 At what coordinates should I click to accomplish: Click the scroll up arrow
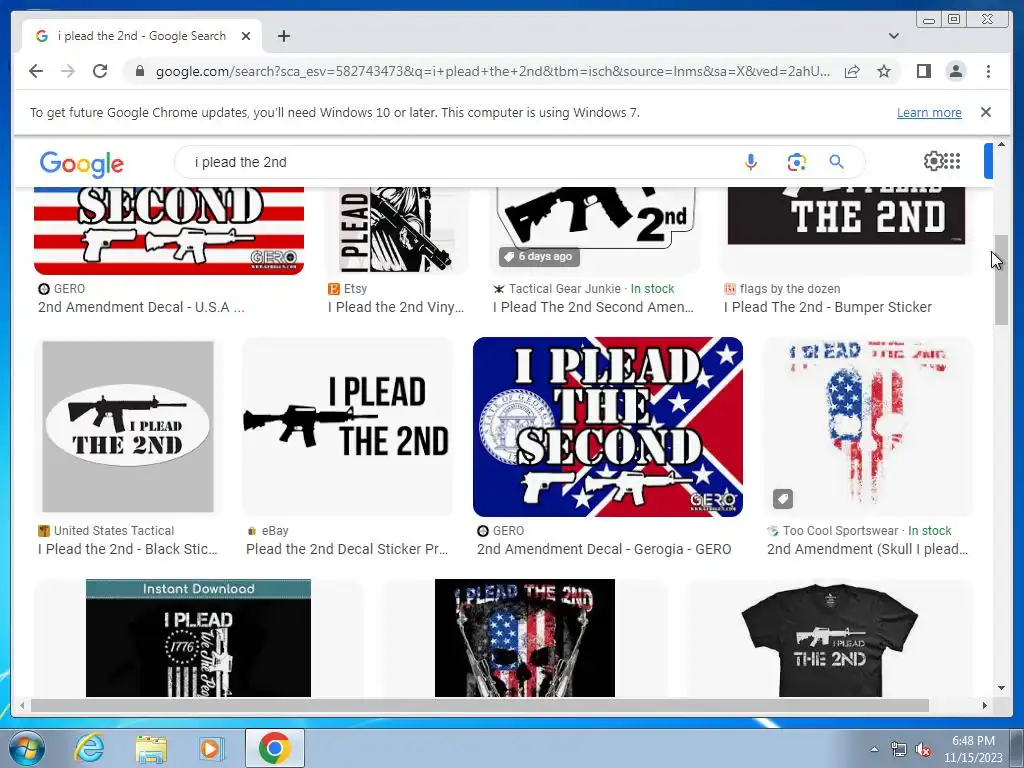pos(1001,144)
